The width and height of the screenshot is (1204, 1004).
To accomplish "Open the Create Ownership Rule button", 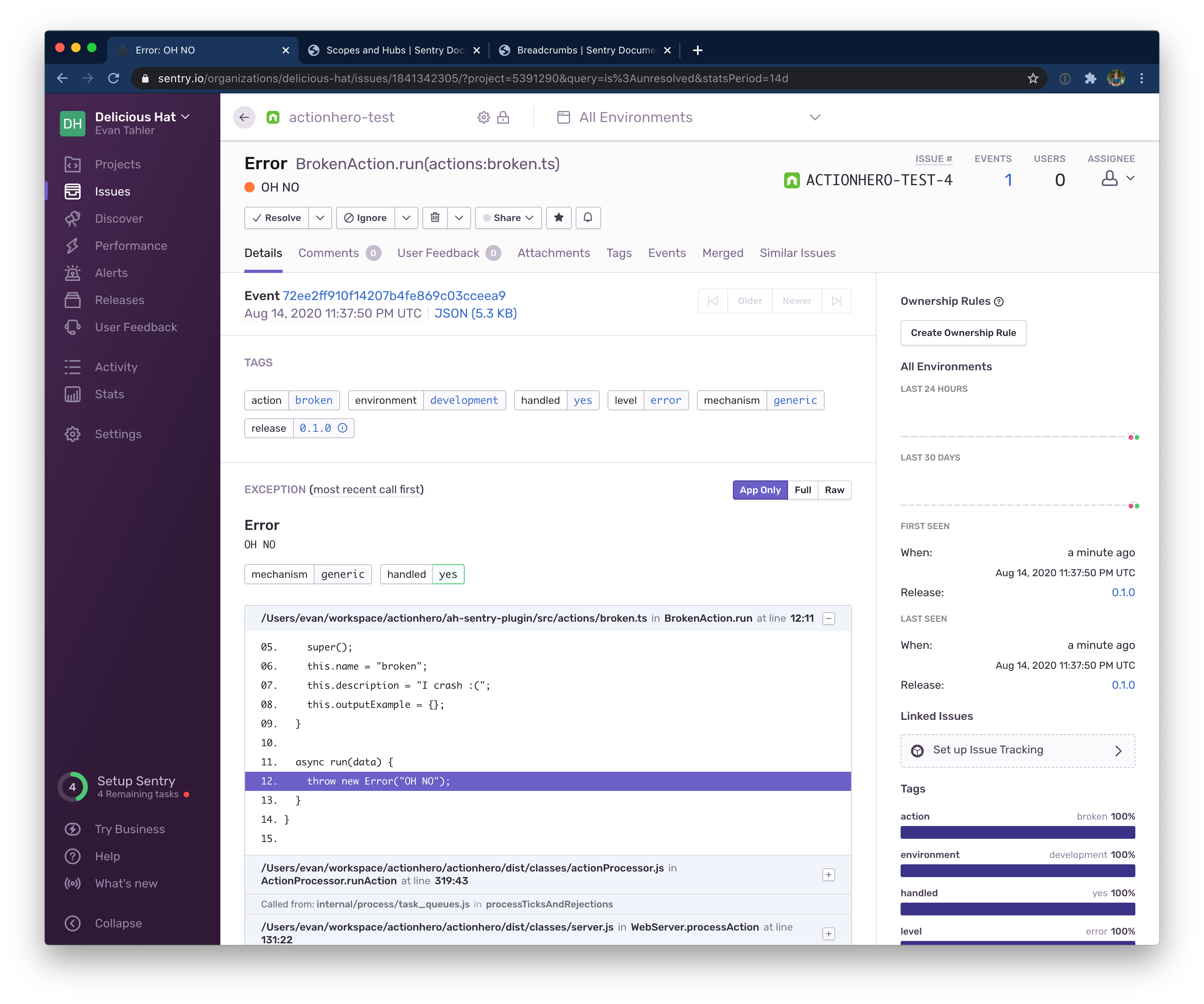I will [963, 332].
